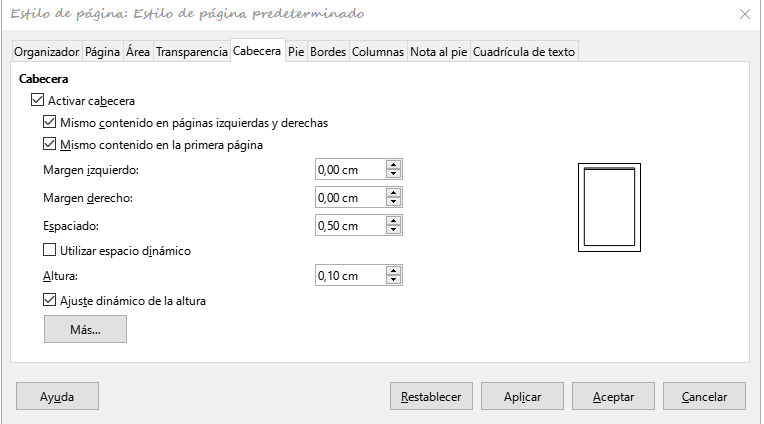The width and height of the screenshot is (764, 424).
Task: Click the Restablecer button
Action: [x=431, y=396]
